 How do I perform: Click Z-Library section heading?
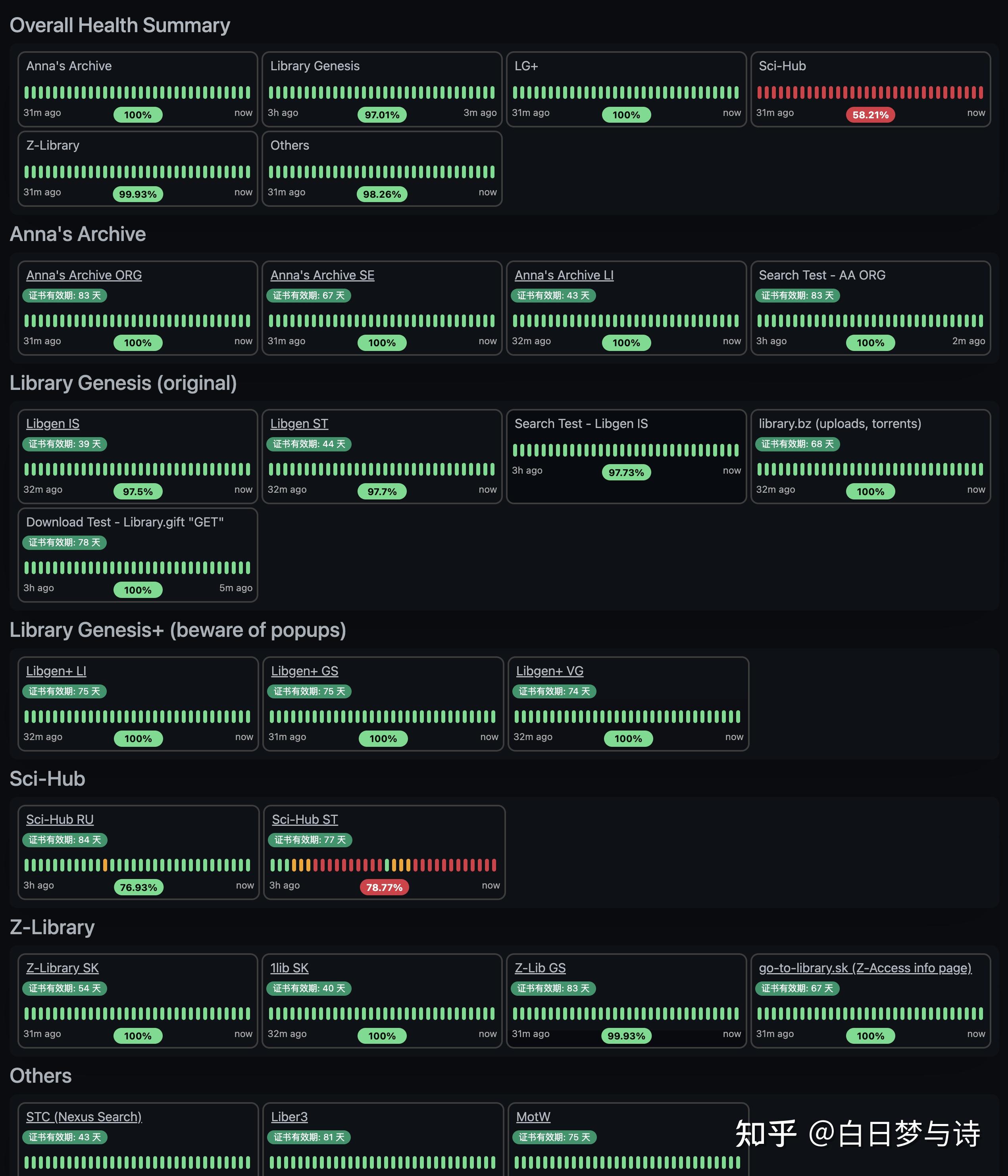[52, 927]
